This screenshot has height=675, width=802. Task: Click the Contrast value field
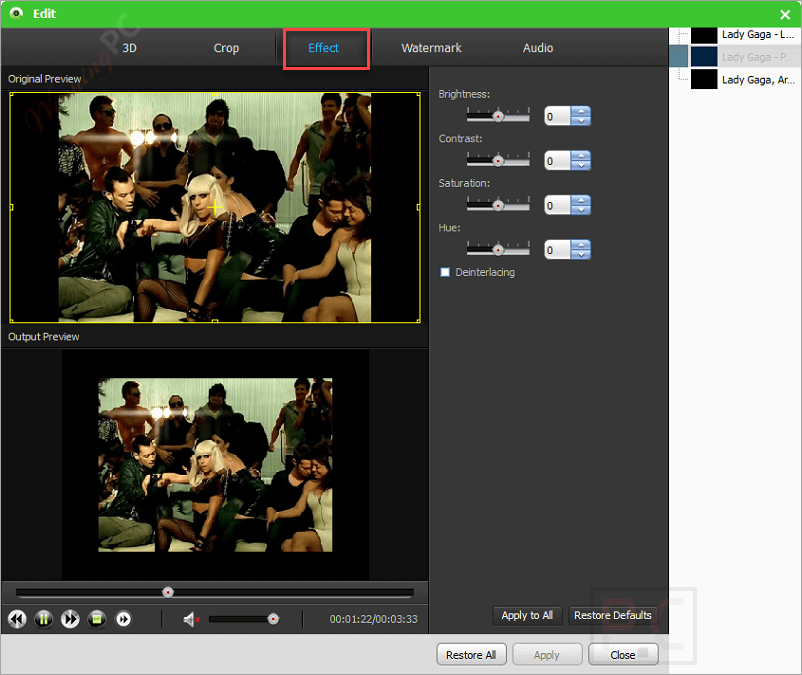point(558,161)
